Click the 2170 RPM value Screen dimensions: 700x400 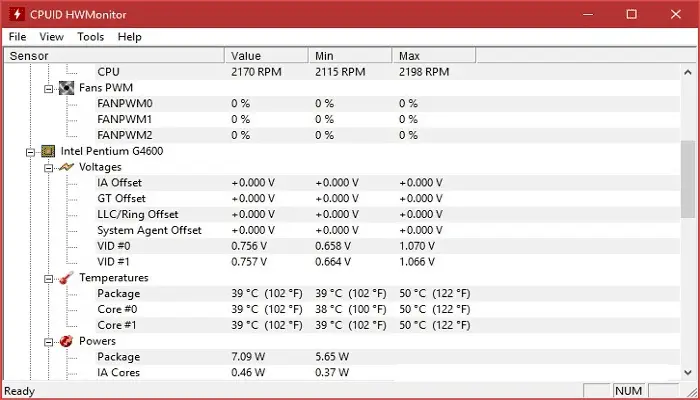click(256, 72)
